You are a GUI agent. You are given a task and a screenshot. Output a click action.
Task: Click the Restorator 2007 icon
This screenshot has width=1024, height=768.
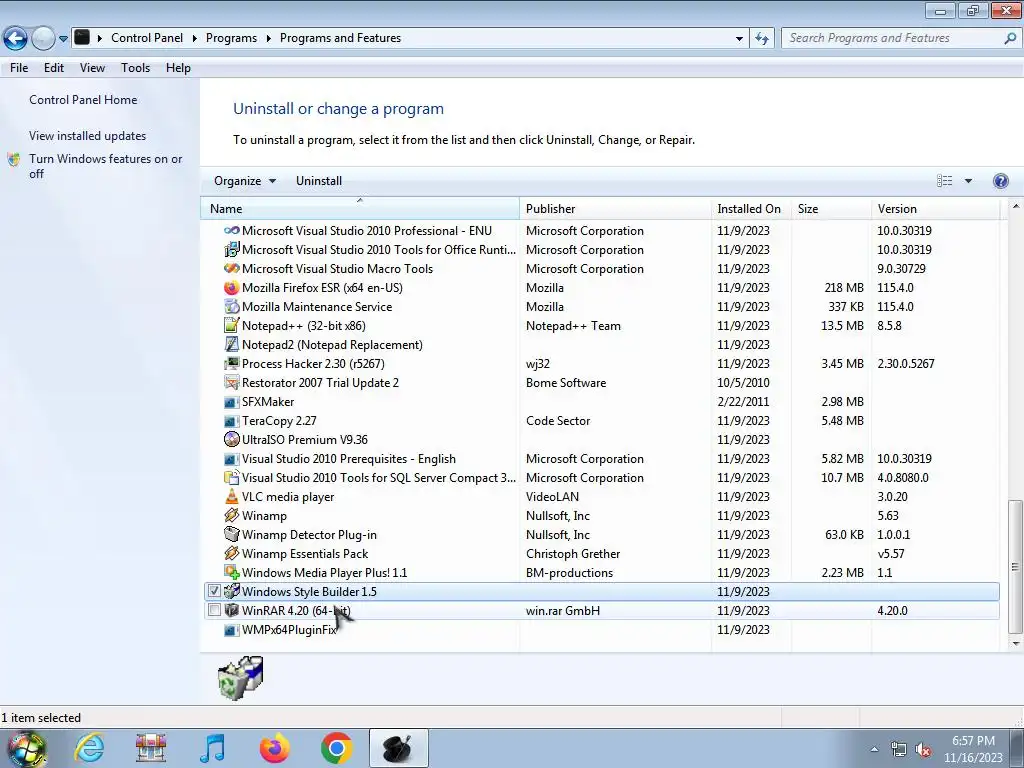click(231, 382)
